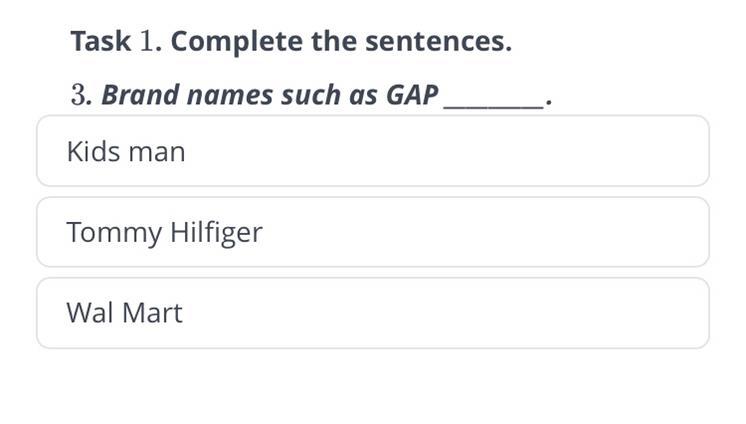The image size is (746, 424).
Task: Click the word "Brand" in the question
Action: (x=140, y=95)
